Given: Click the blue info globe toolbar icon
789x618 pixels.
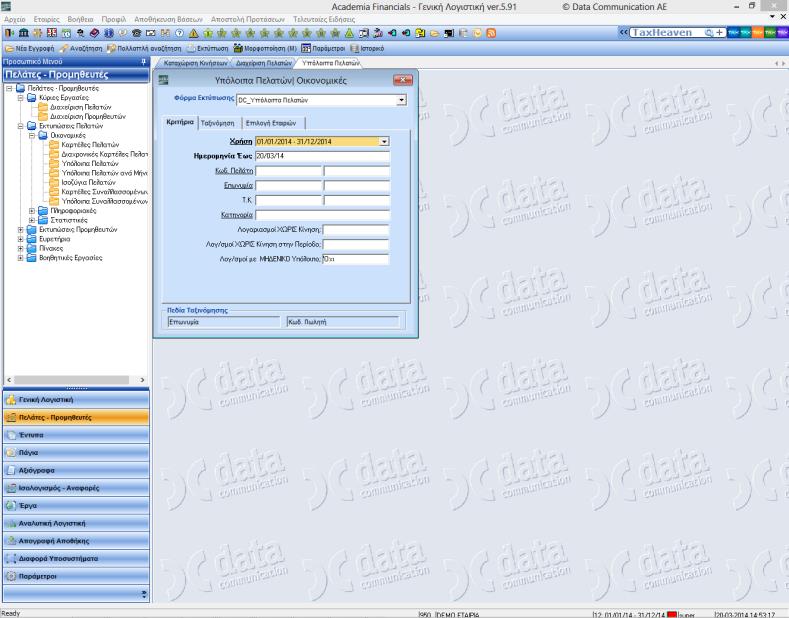Looking at the screenshot, I should pyautogui.click(x=108, y=33).
